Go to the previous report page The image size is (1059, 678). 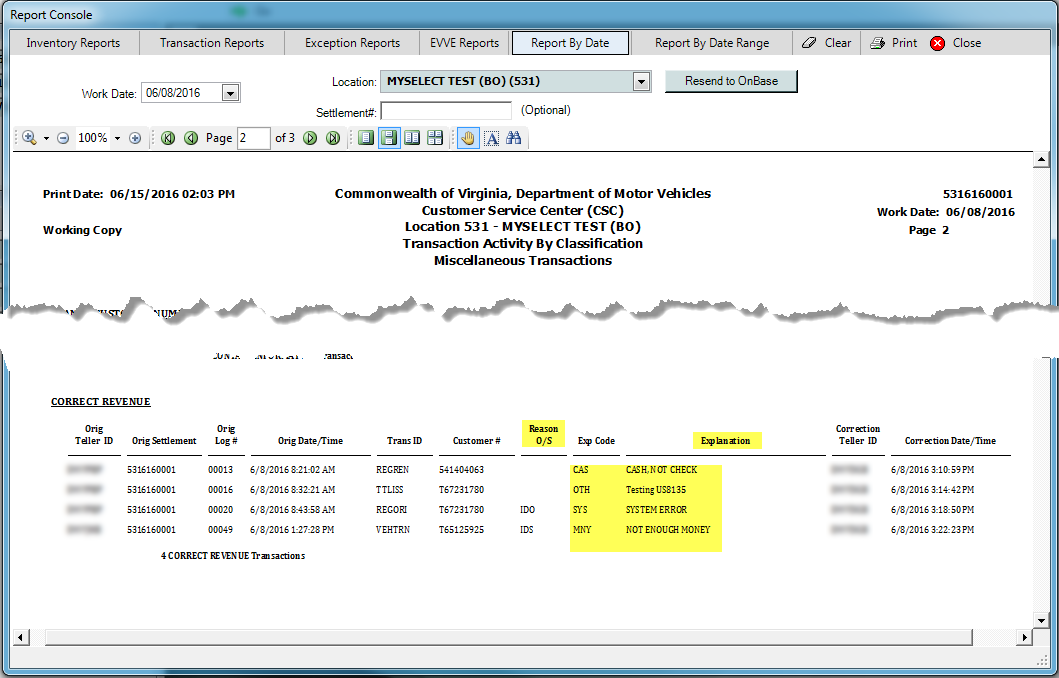pyautogui.click(x=190, y=138)
